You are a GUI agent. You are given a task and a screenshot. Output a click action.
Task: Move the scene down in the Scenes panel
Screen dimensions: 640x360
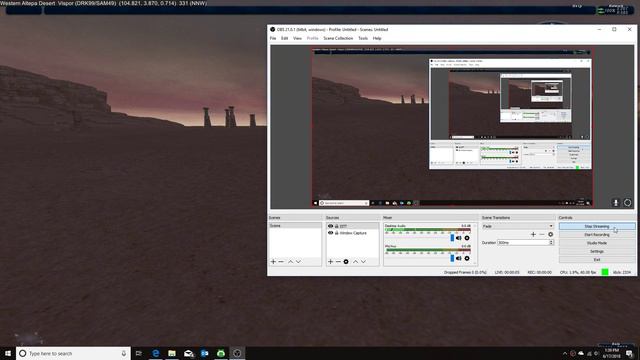[298, 262]
